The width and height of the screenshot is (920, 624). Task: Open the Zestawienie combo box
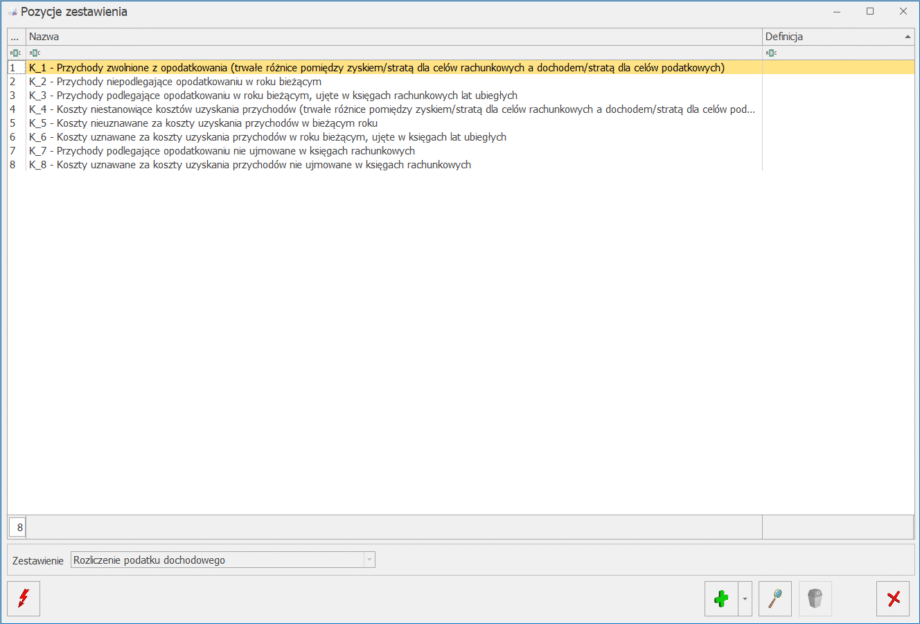coord(223,560)
